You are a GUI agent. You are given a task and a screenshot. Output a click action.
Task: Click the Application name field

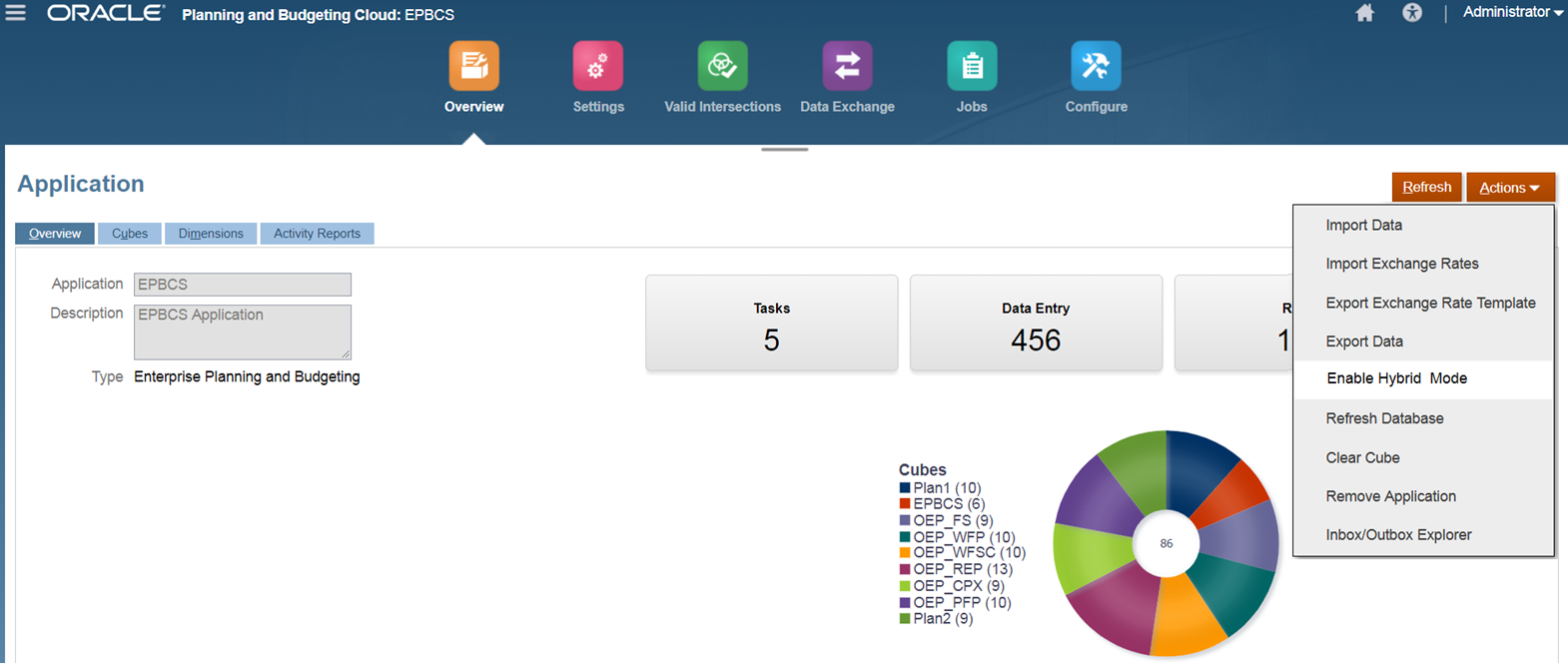(243, 285)
